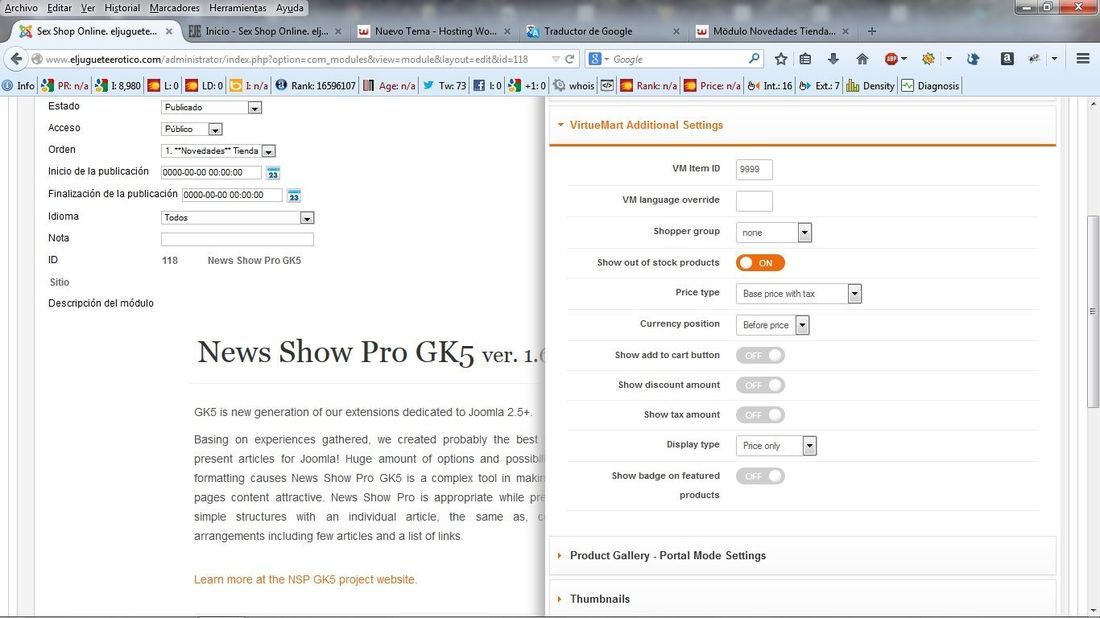Screen dimensions: 1100x618
Task: Open the Amazon toolbar icon
Action: point(1007,59)
